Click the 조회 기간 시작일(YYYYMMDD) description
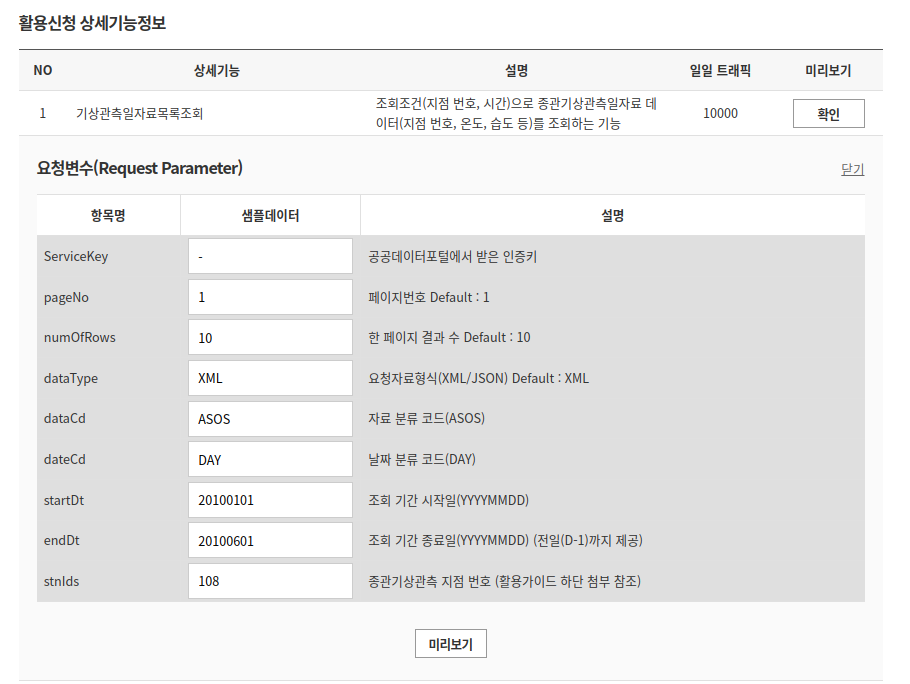 449,500
